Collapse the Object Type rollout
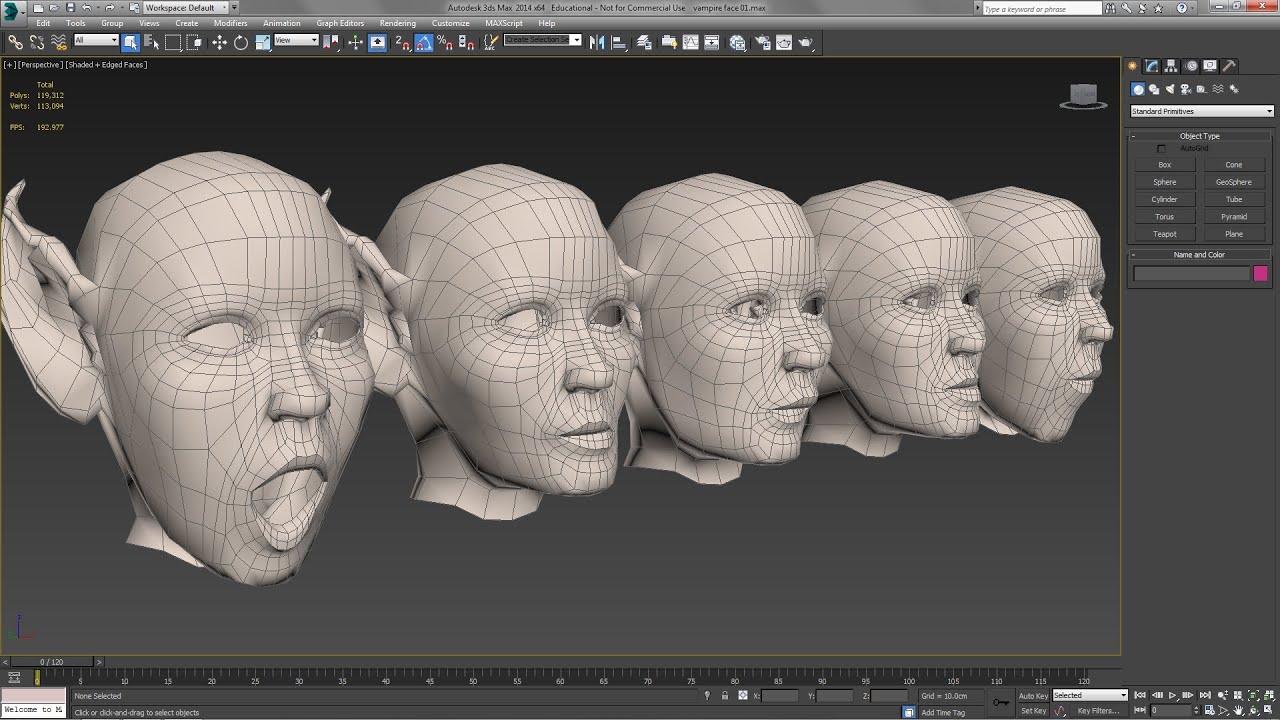The width and height of the screenshot is (1280, 720). [1200, 136]
